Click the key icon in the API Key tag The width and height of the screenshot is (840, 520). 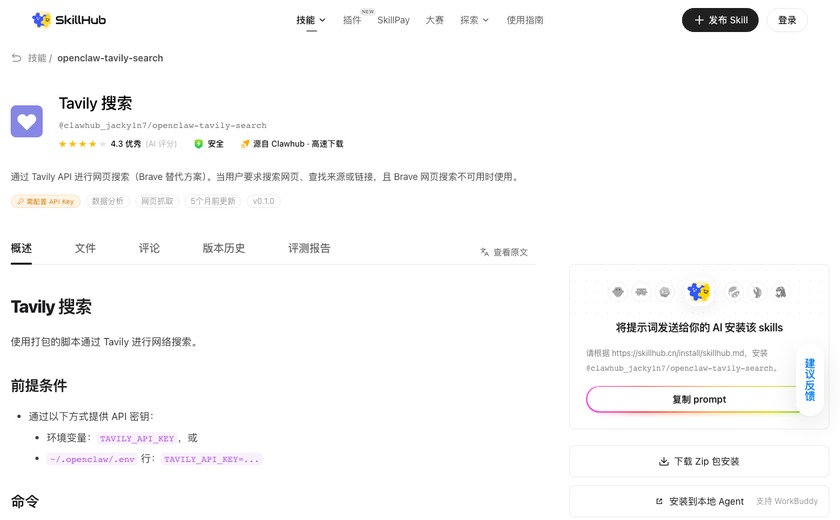click(x=20, y=201)
